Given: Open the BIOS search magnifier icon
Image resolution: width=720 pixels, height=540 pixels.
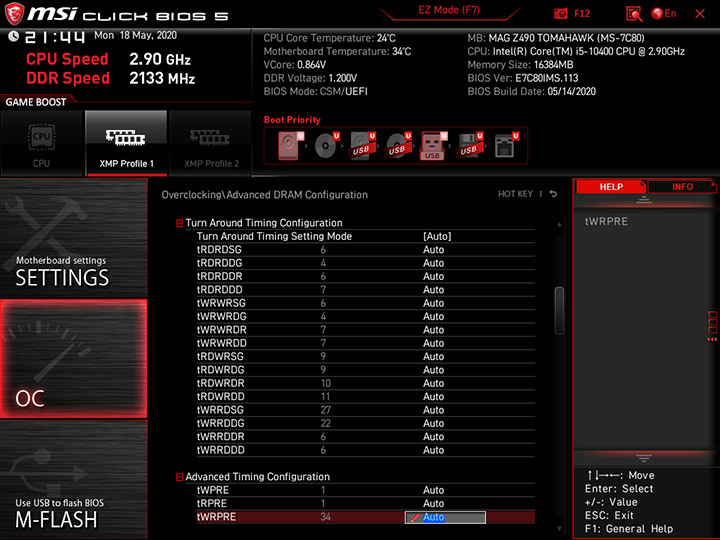Looking at the screenshot, I should (x=634, y=14).
